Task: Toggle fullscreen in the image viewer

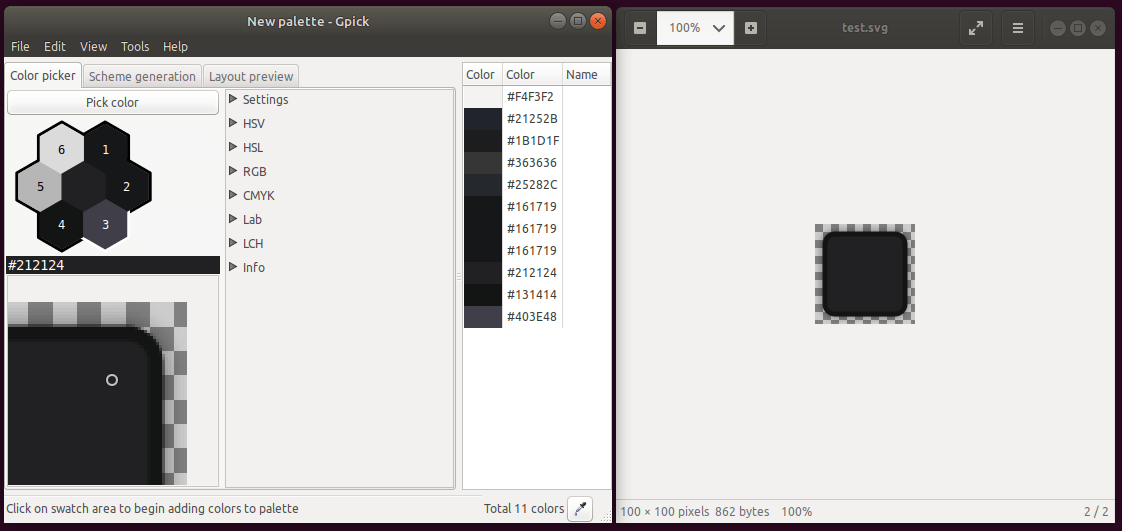Action: pos(975,29)
